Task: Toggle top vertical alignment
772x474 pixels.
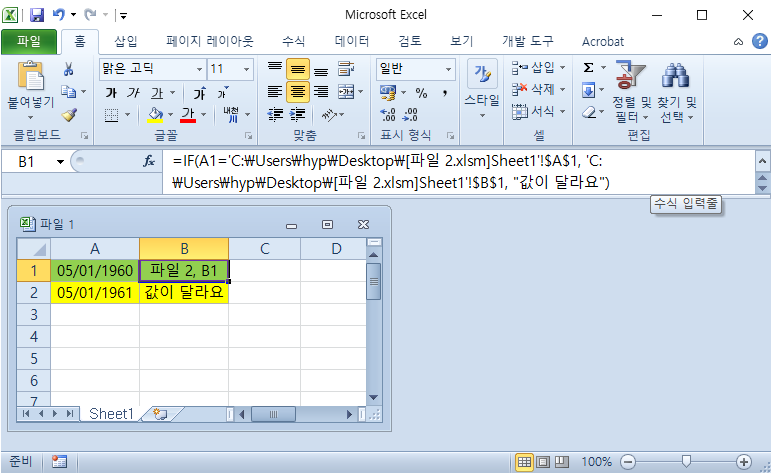Action: [x=275, y=69]
